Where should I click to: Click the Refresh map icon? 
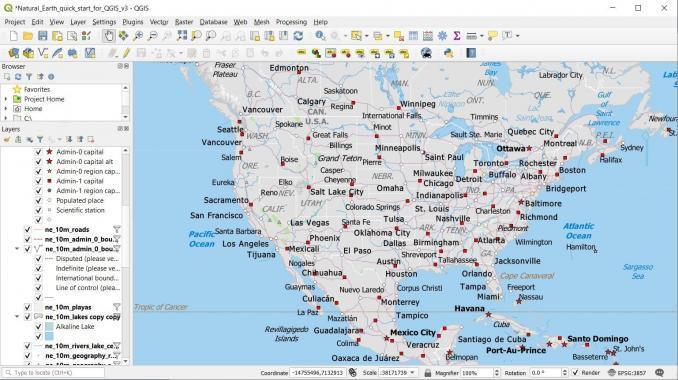pos(298,36)
